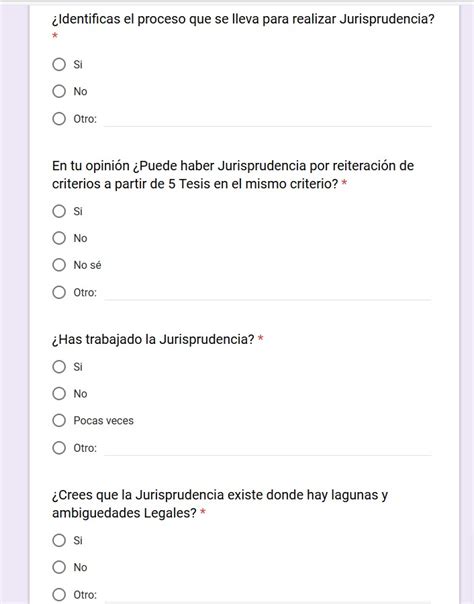Select No for ¿Has trabajado la Jurisprudencia?
The image size is (474, 604).
click(59, 394)
